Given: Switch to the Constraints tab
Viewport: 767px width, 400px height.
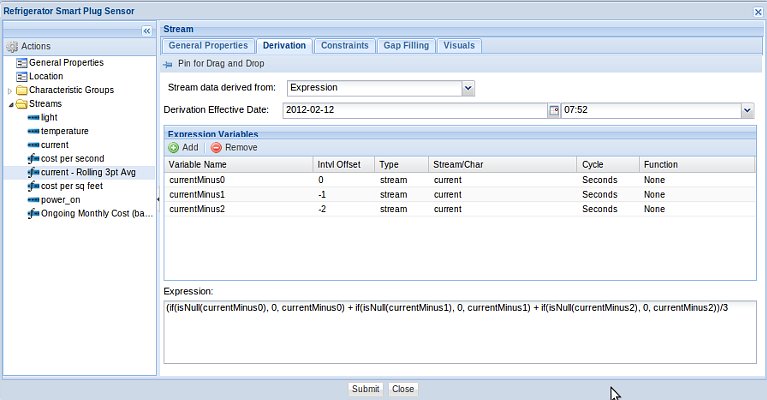Looking at the screenshot, I should [343, 45].
